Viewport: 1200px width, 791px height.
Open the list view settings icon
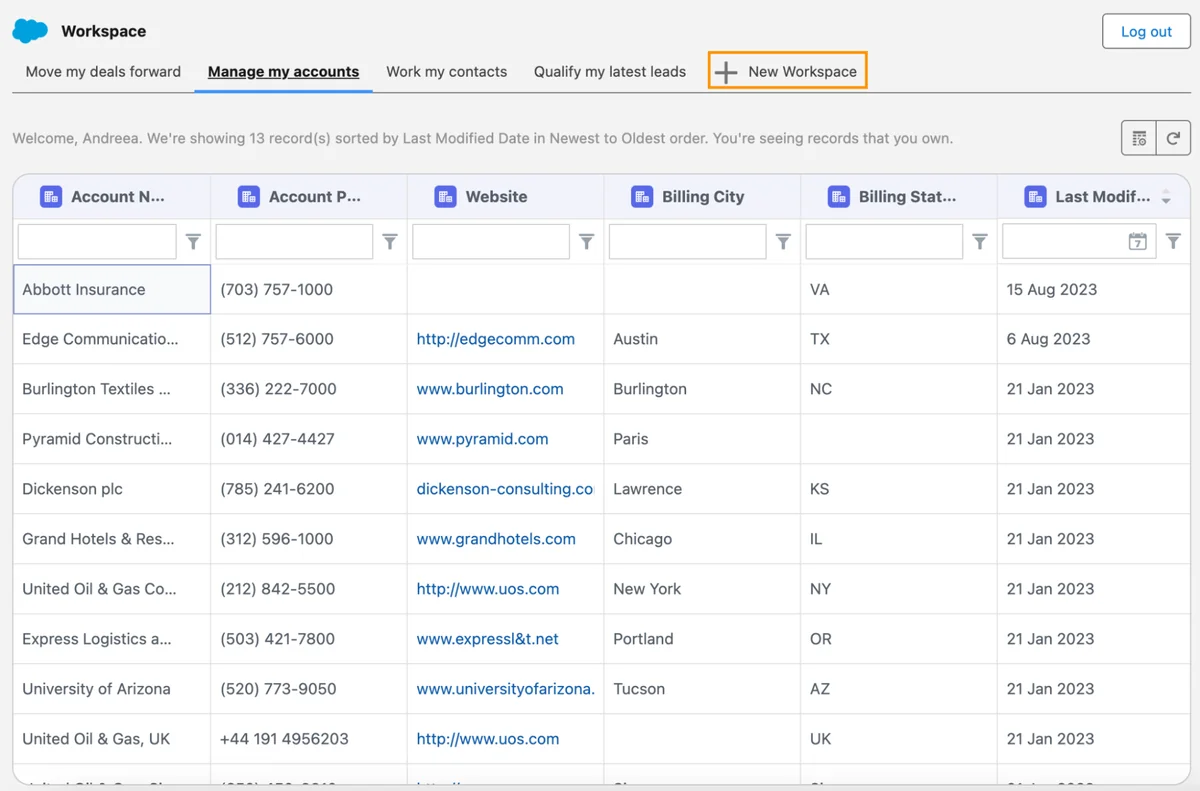pyautogui.click(x=1139, y=138)
